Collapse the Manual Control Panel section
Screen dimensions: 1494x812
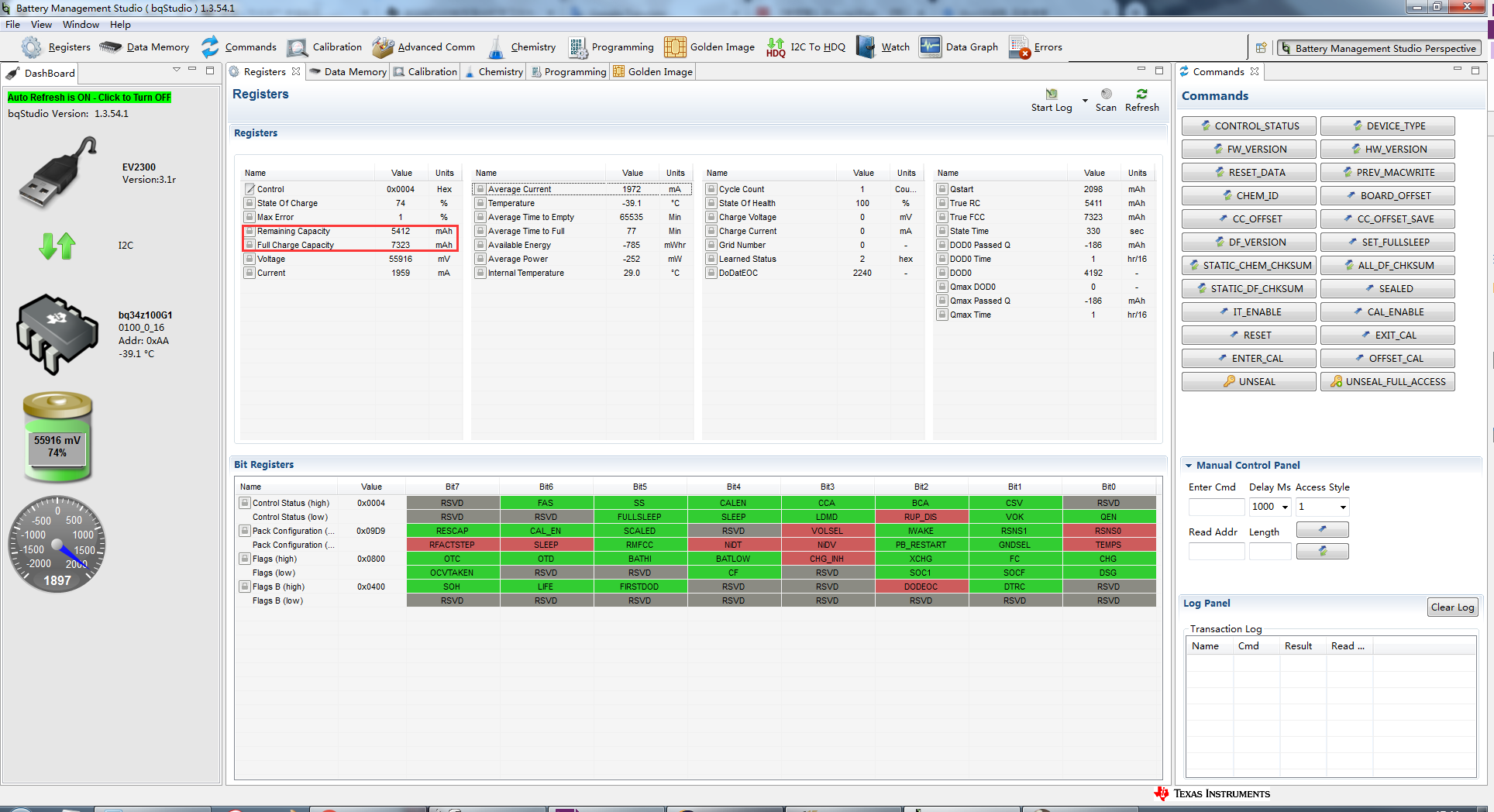pyautogui.click(x=1189, y=466)
